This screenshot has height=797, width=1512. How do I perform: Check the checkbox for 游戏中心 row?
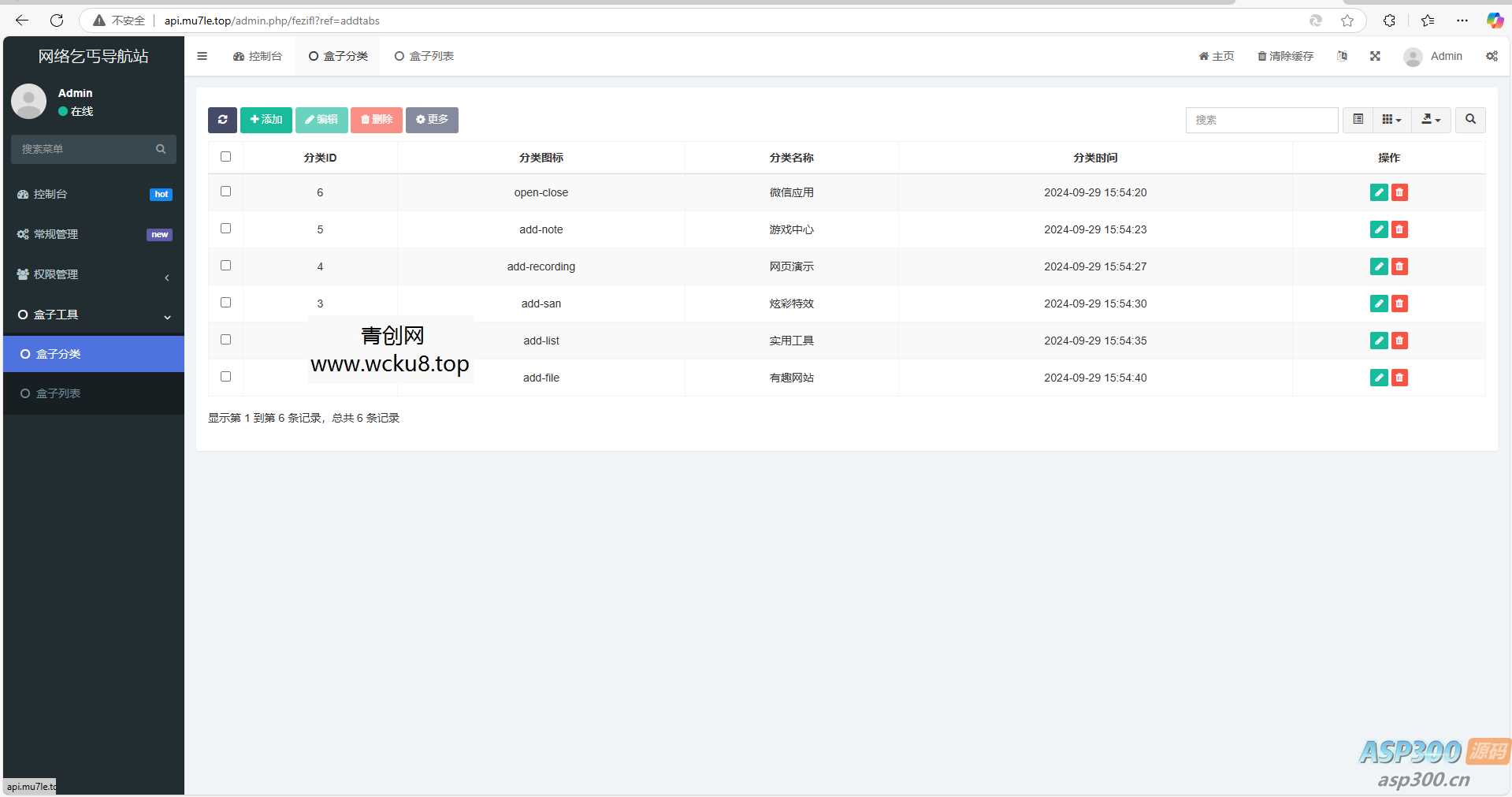(226, 229)
